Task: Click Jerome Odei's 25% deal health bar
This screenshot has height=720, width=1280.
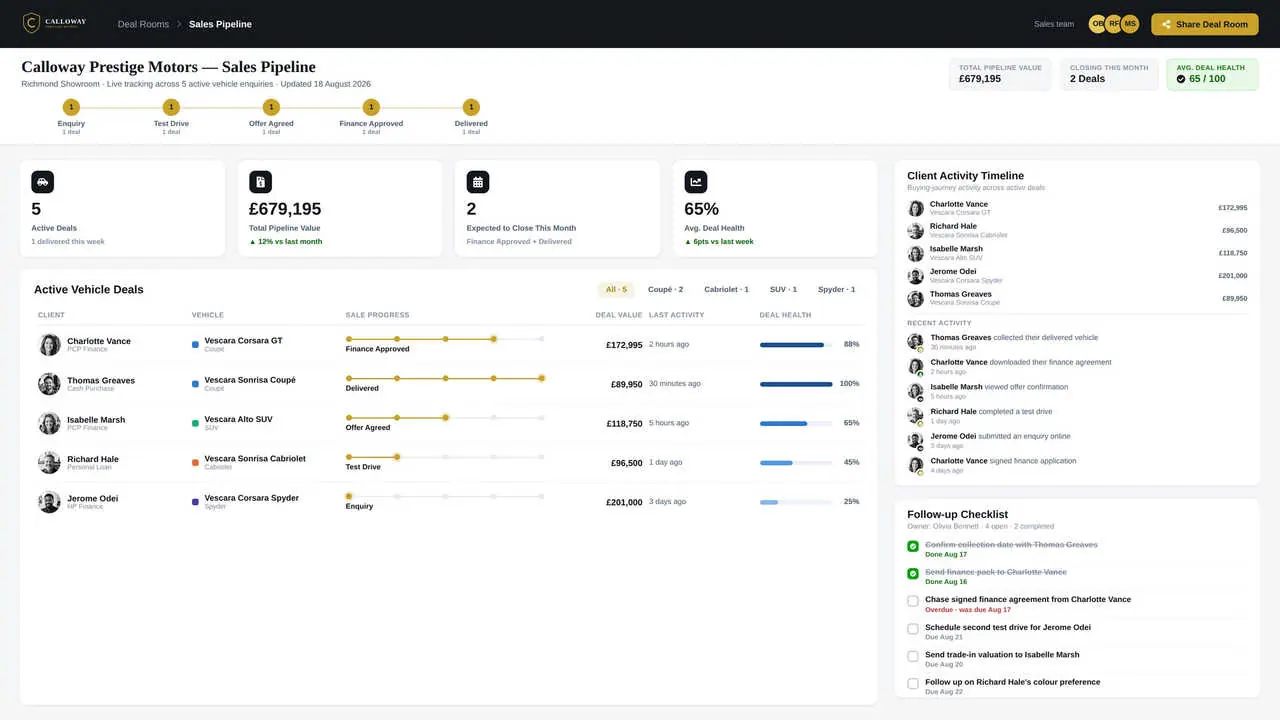Action: tap(796, 502)
